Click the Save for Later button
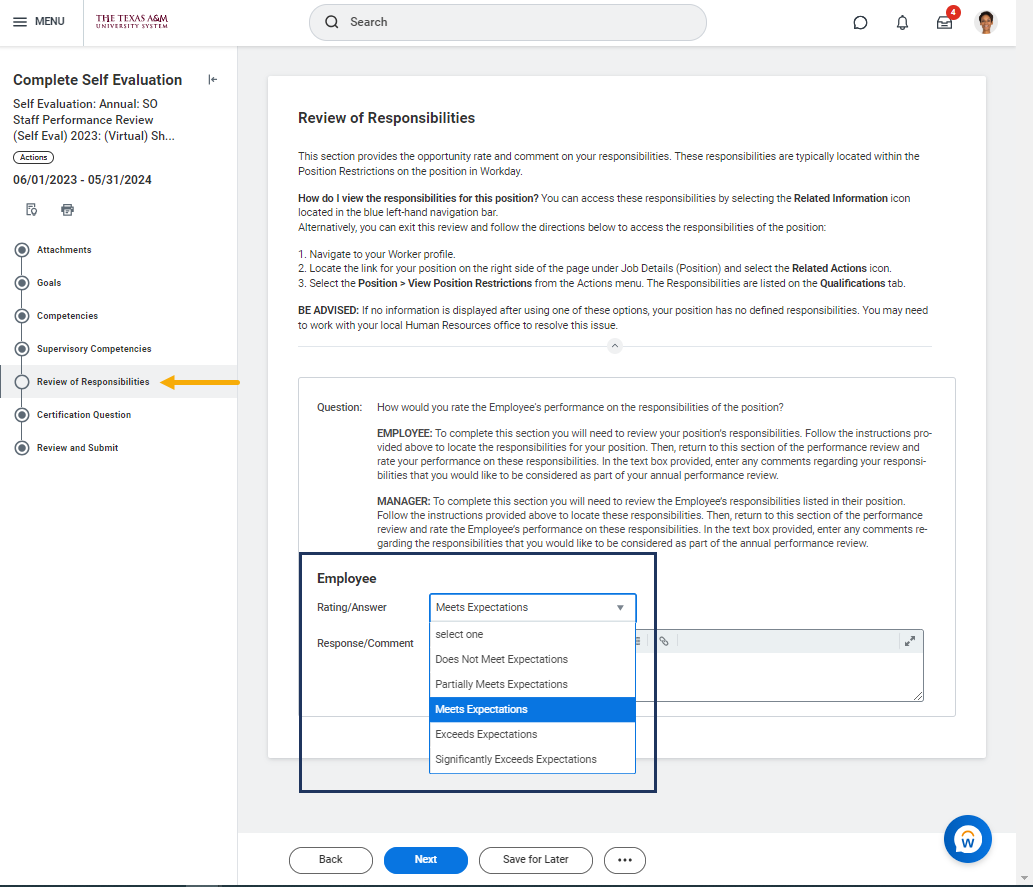The width and height of the screenshot is (1033, 887). pyautogui.click(x=535, y=860)
